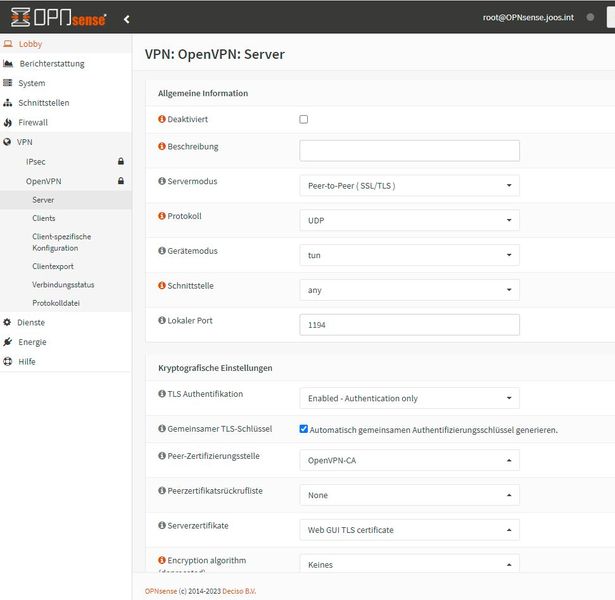The height and width of the screenshot is (600, 615).
Task: Show help info for Gerätemodus
Action: click(162, 251)
